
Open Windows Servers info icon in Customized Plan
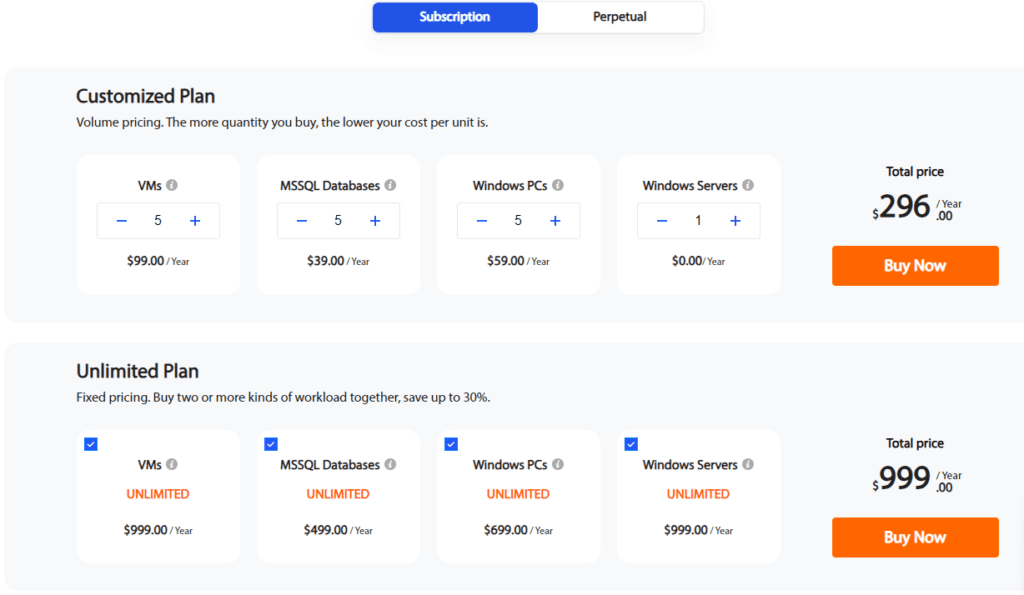coord(748,185)
